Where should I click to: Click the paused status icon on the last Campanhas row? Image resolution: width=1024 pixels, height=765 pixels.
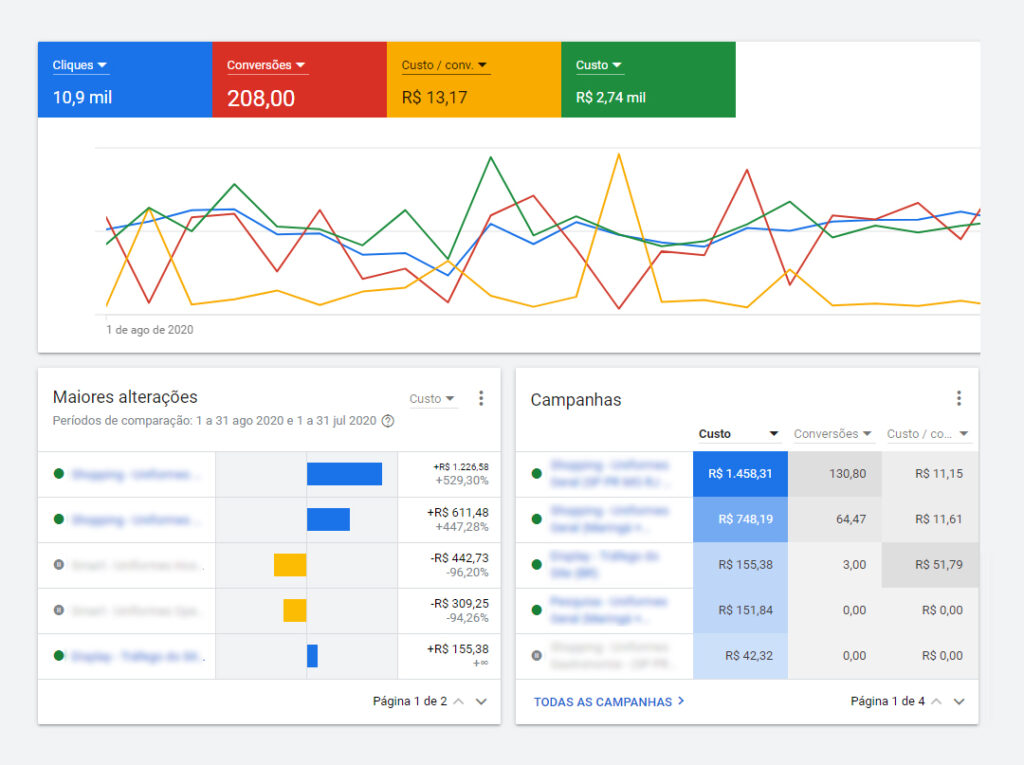coord(536,656)
